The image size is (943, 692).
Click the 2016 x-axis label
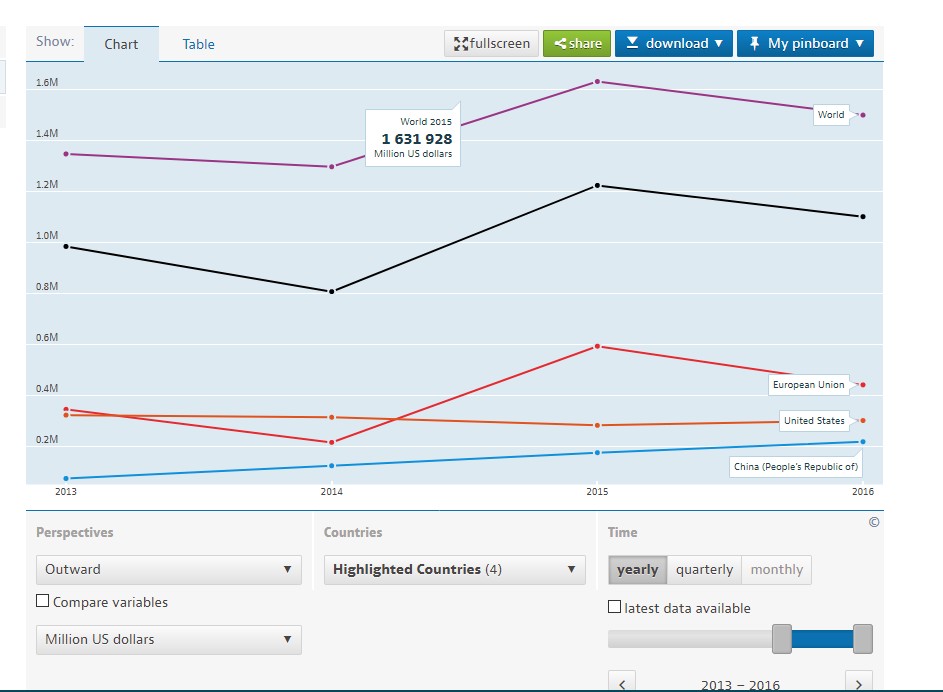coord(863,492)
